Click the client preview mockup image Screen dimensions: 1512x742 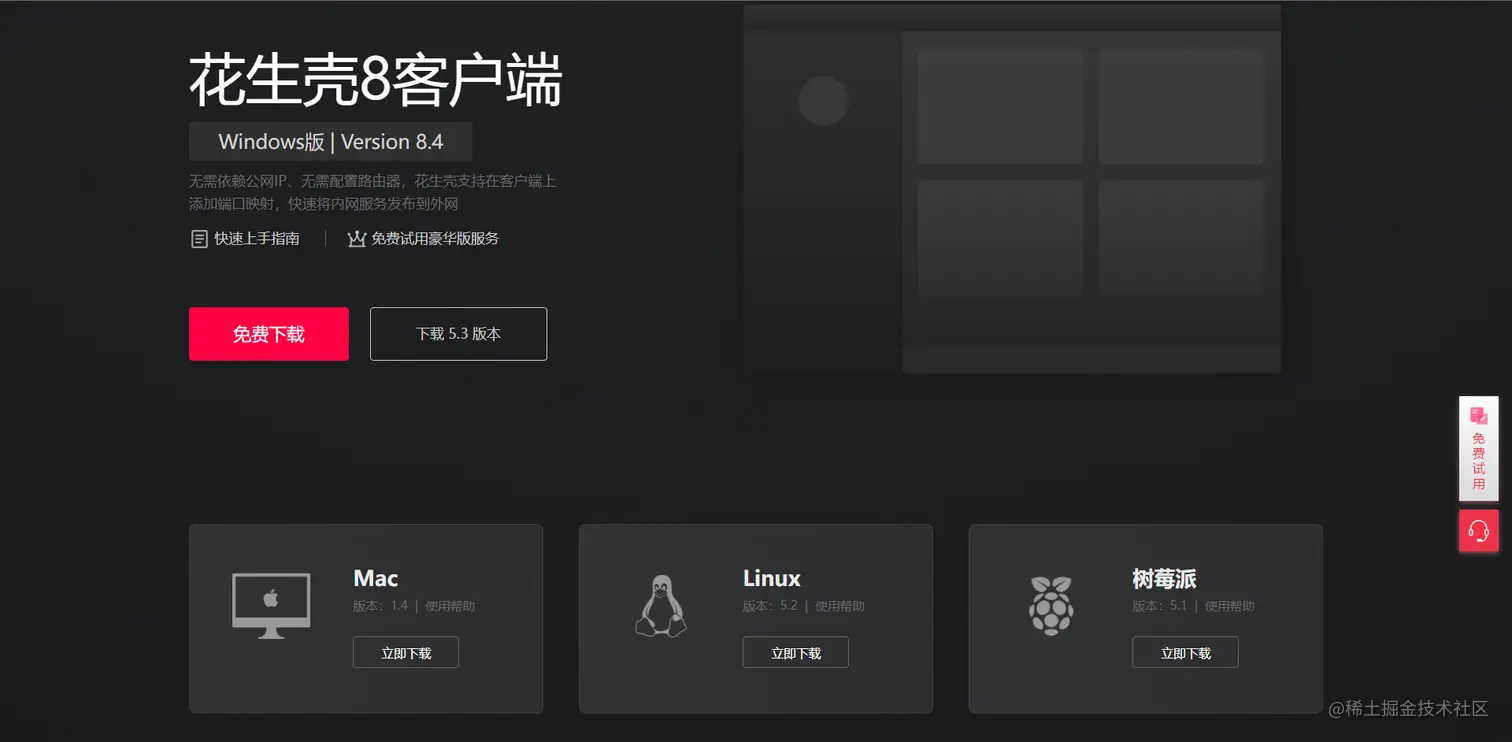1012,189
